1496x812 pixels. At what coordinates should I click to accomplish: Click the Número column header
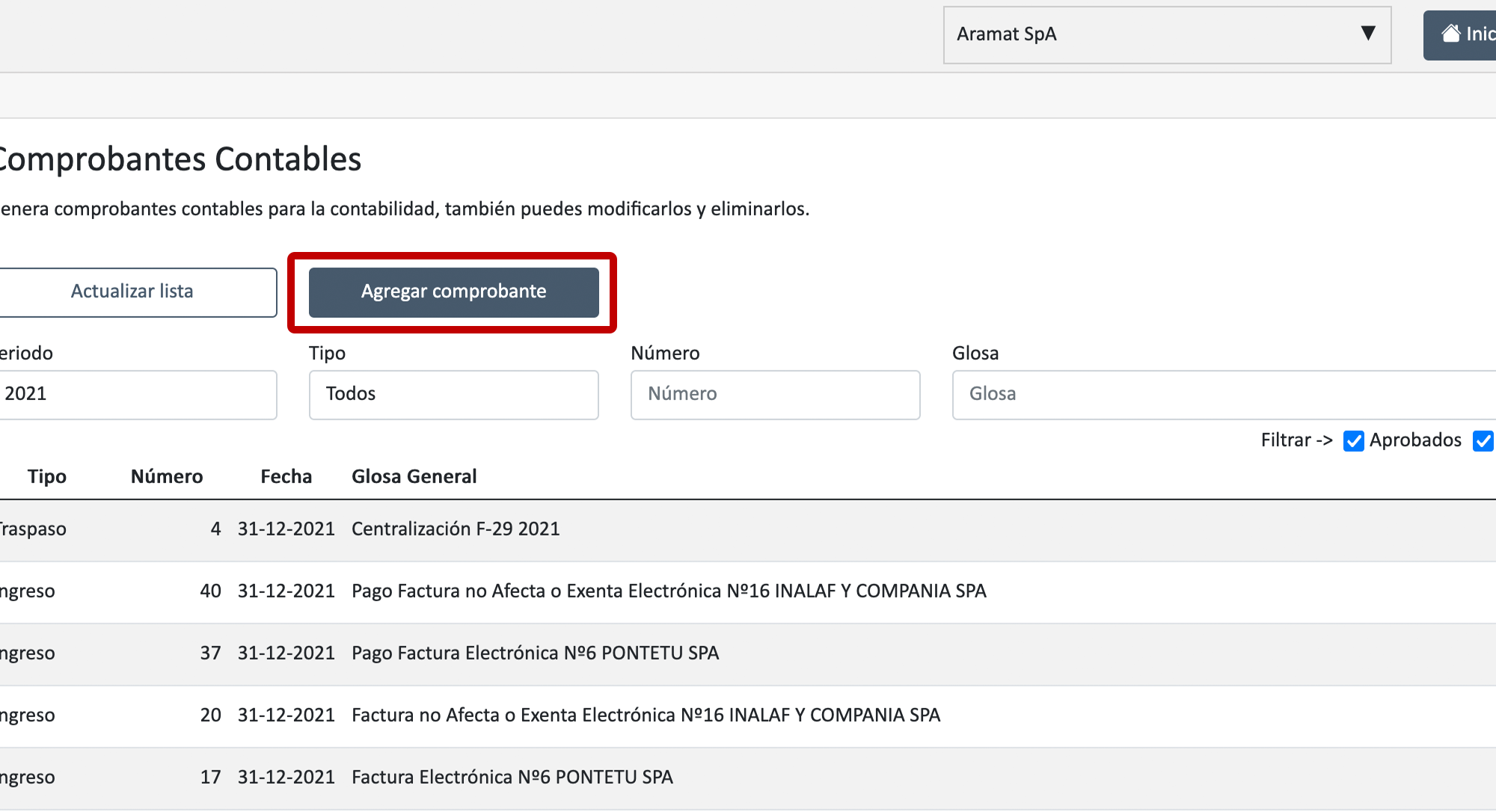(x=167, y=476)
